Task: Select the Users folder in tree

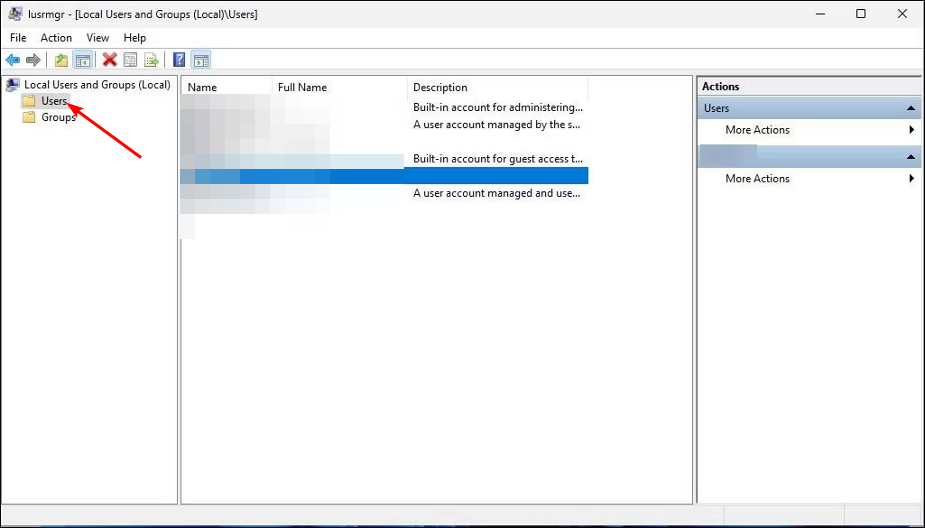Action: coord(46,101)
